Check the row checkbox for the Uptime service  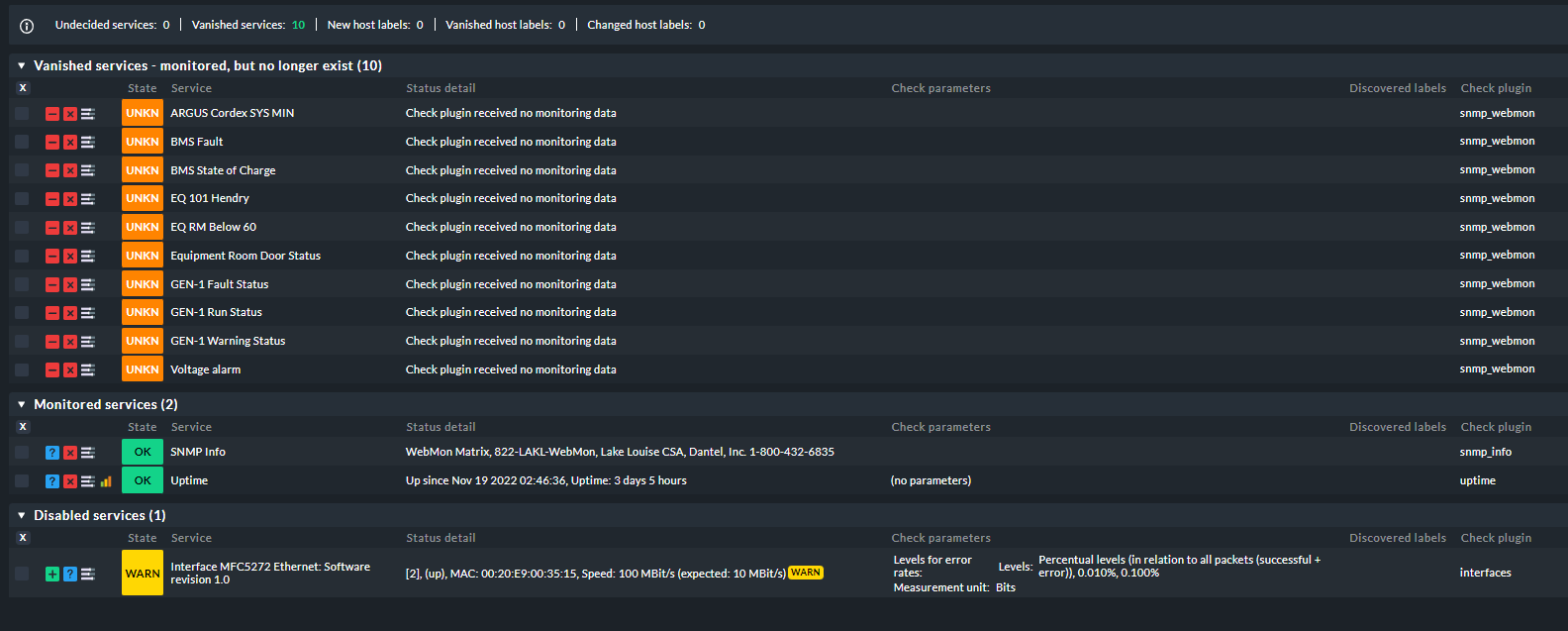tap(22, 480)
